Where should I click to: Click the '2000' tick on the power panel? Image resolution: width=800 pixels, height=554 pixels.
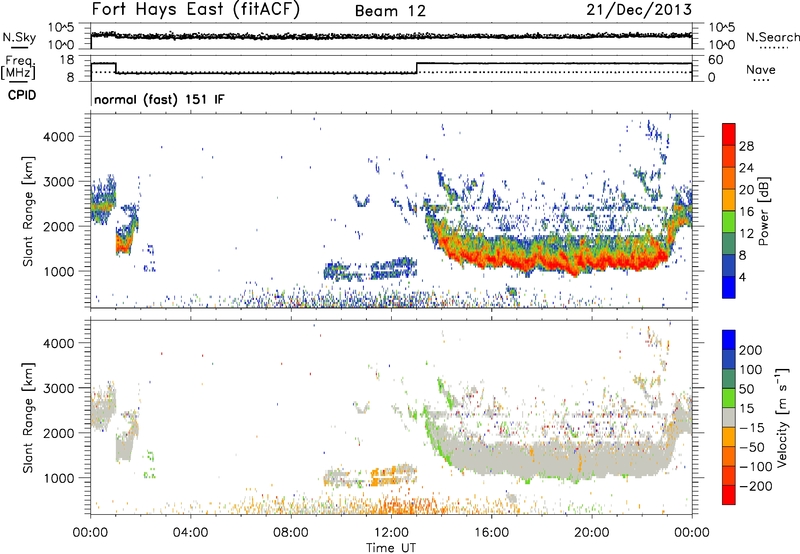click(58, 226)
